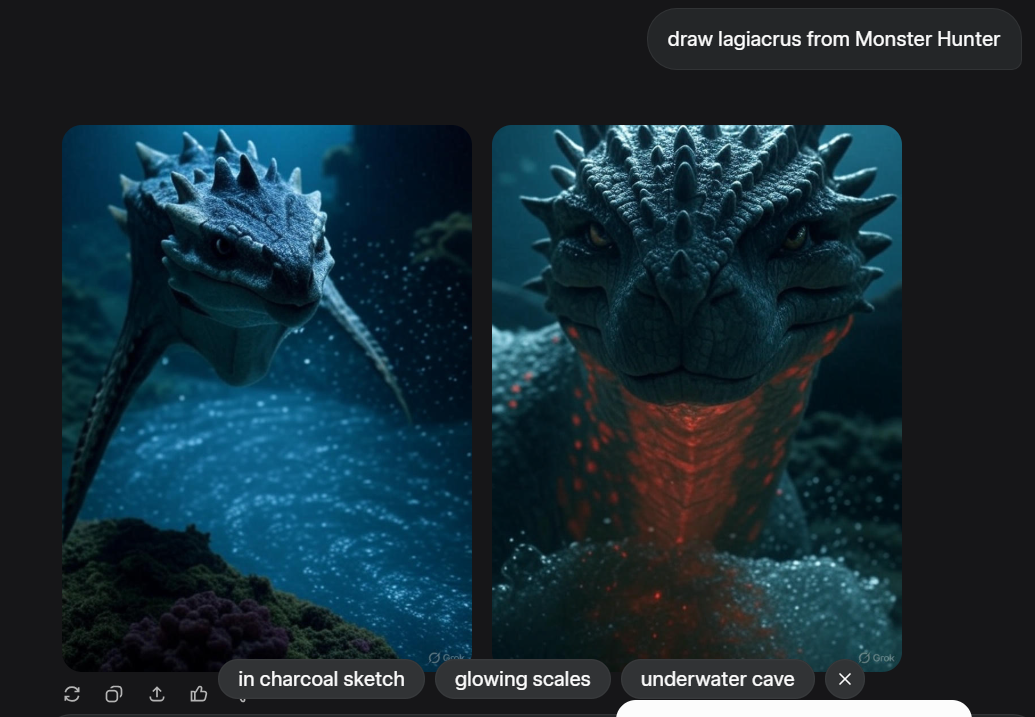Dismiss the suggestion chips with the X
Viewport: 1035px width, 717px height.
[845, 679]
